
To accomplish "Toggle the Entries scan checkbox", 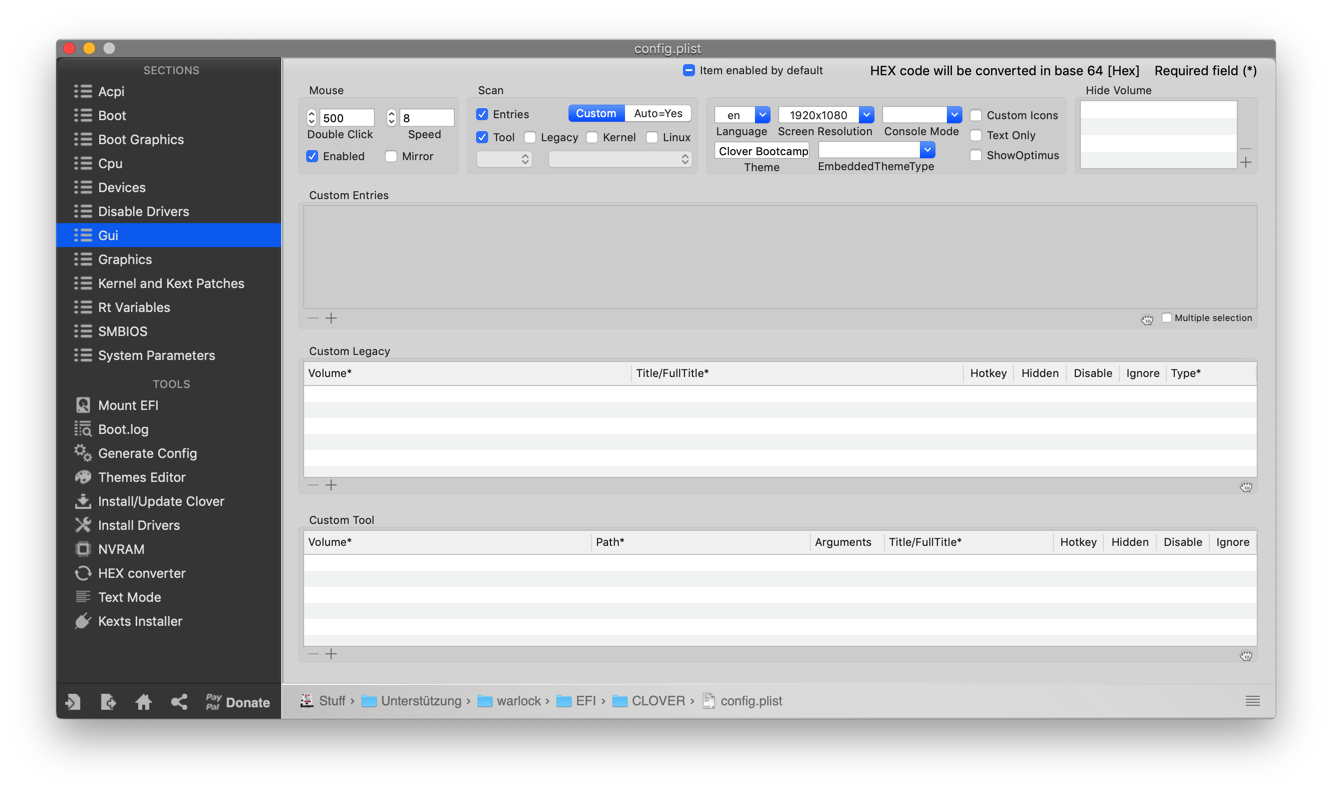I will 482,115.
